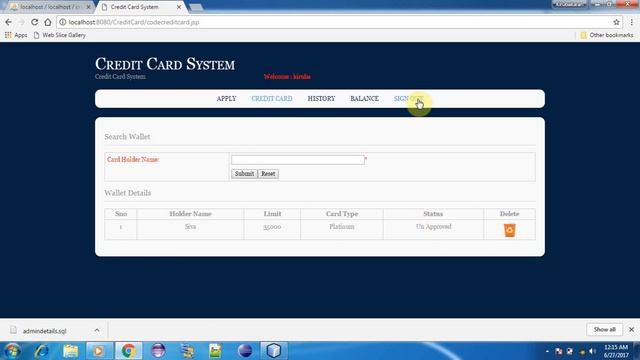Open the taskbar clock and date

tap(616, 351)
